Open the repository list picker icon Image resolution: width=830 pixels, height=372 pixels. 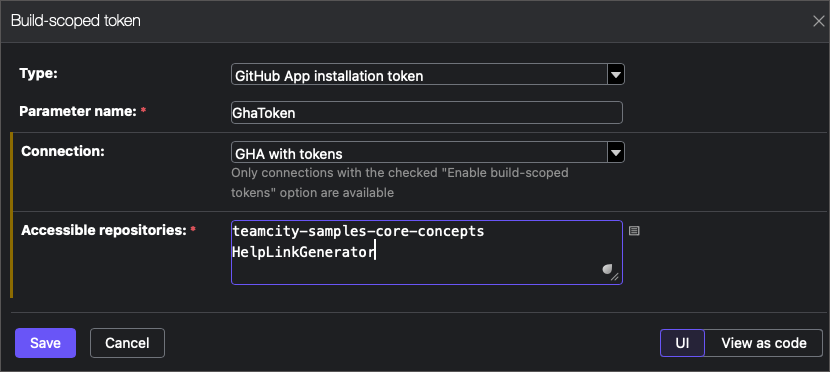[634, 231]
